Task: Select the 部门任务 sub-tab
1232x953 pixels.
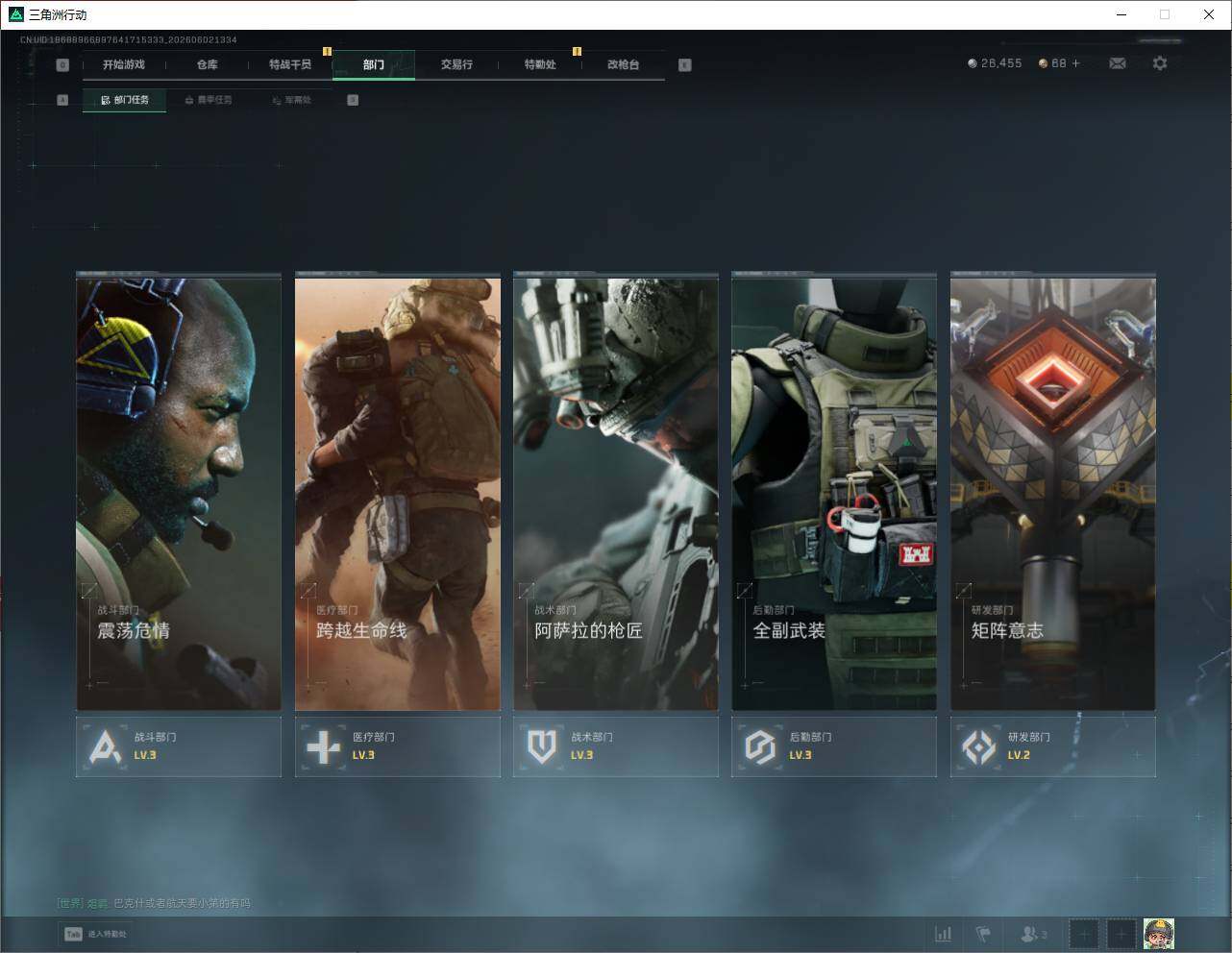Action: 124,100
